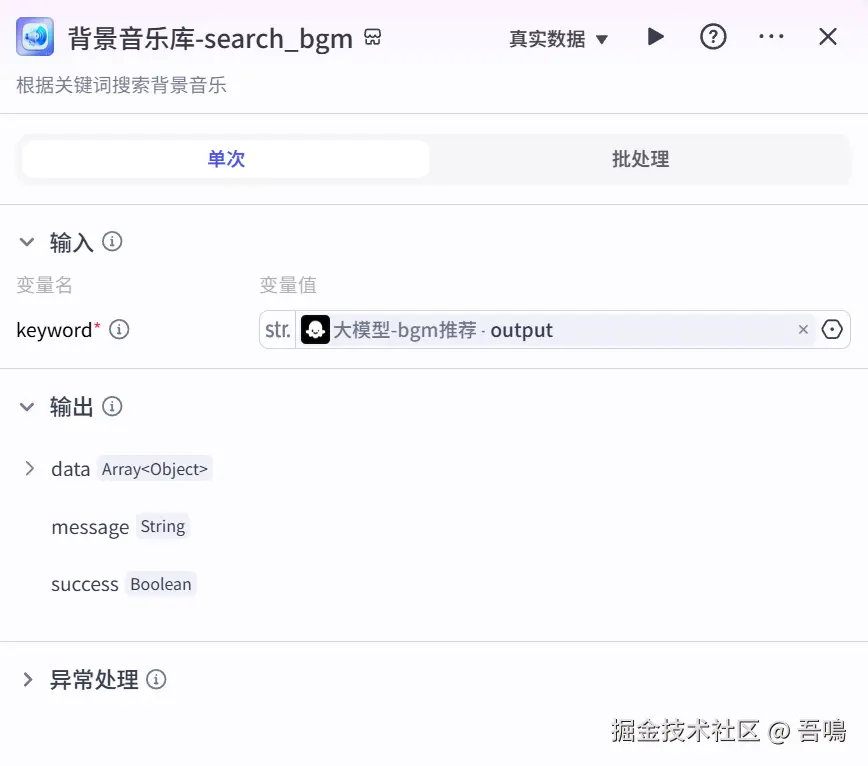
Task: Switch to the 单次 tab
Action: tap(226, 159)
